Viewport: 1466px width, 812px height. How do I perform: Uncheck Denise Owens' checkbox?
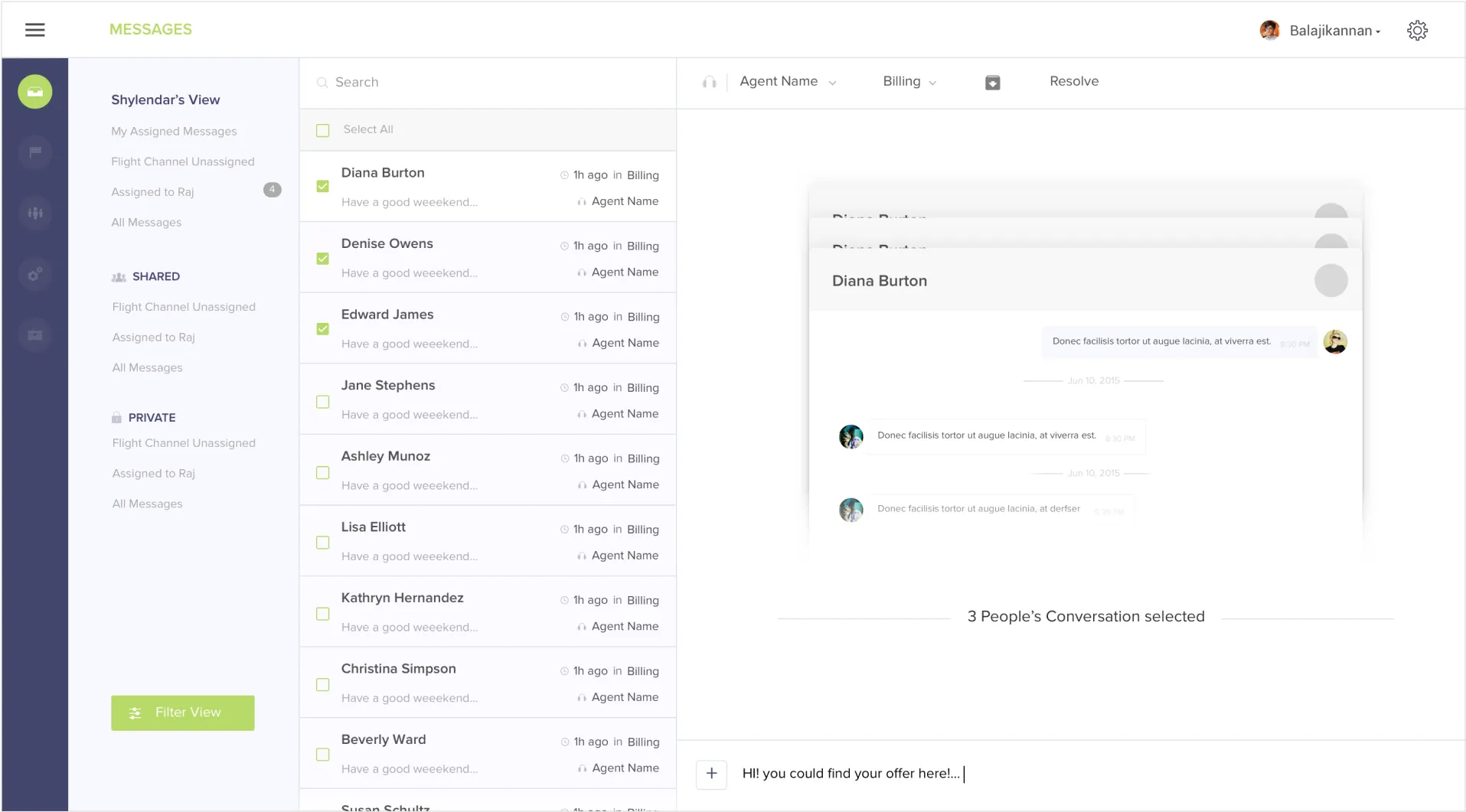click(323, 259)
